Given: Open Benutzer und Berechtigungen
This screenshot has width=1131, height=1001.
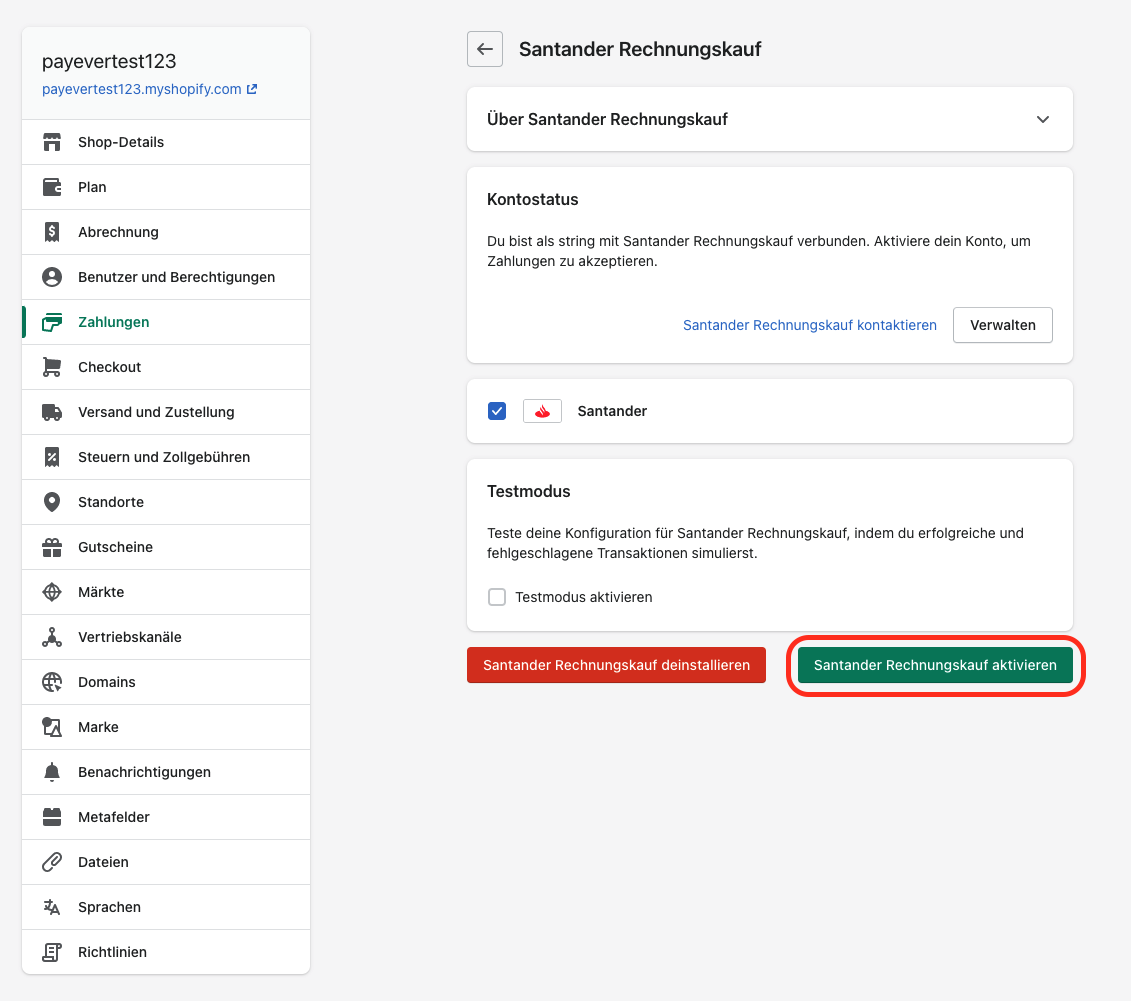Looking at the screenshot, I should click(166, 277).
